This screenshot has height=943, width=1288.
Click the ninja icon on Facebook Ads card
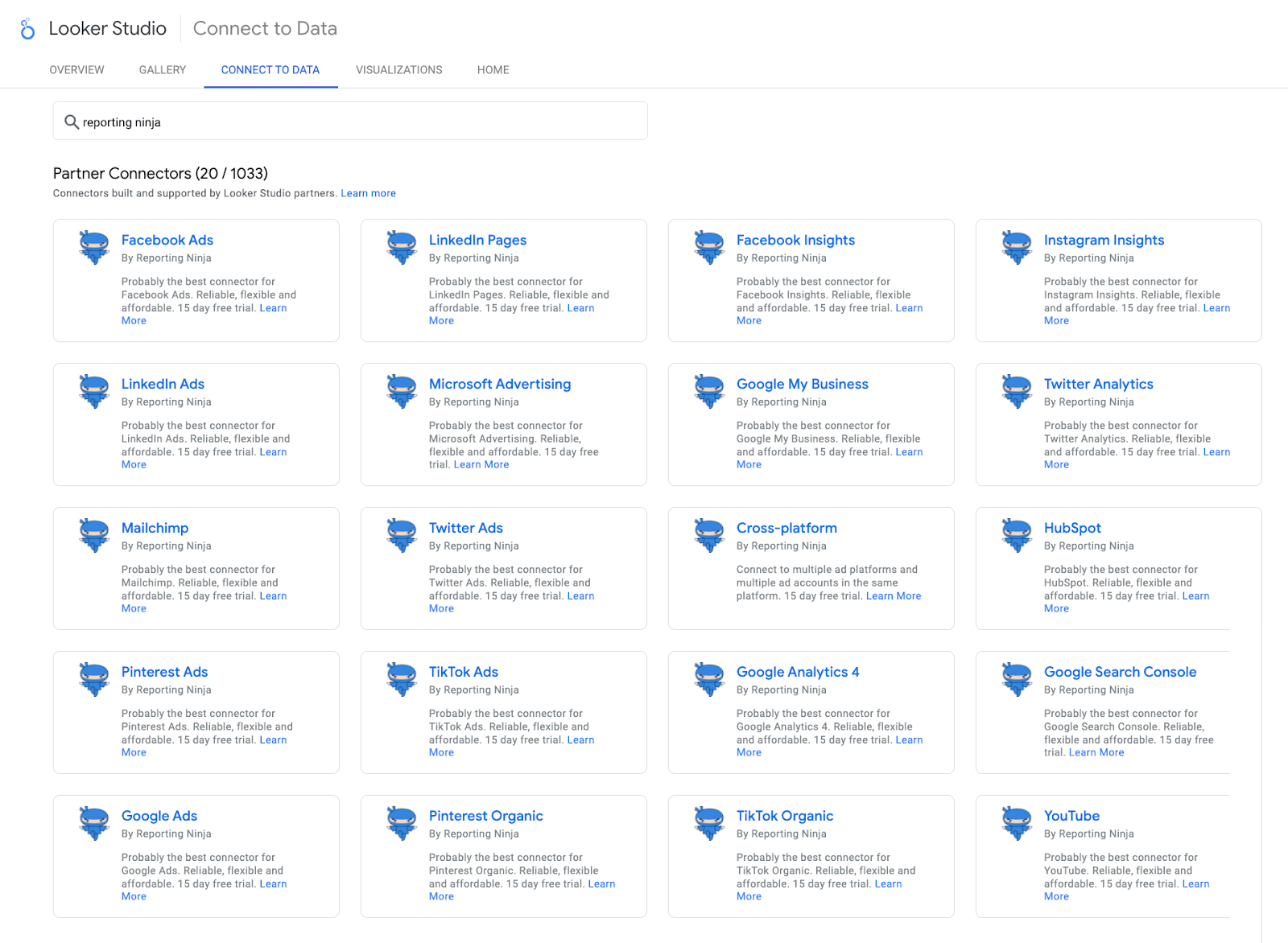[x=94, y=247]
